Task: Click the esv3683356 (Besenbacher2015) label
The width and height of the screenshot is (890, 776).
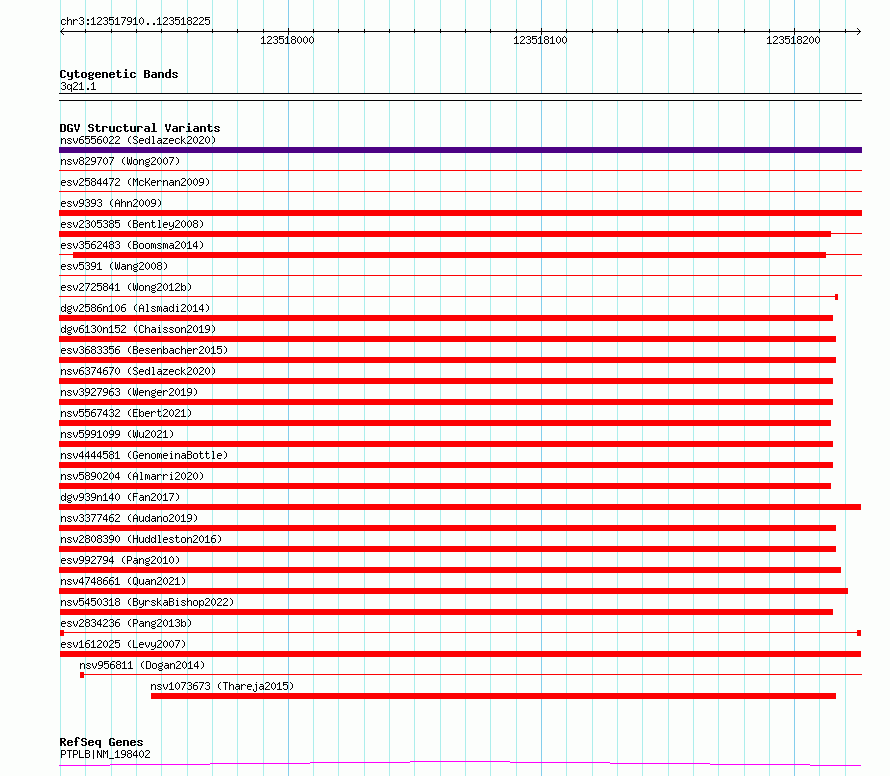Action: click(144, 350)
